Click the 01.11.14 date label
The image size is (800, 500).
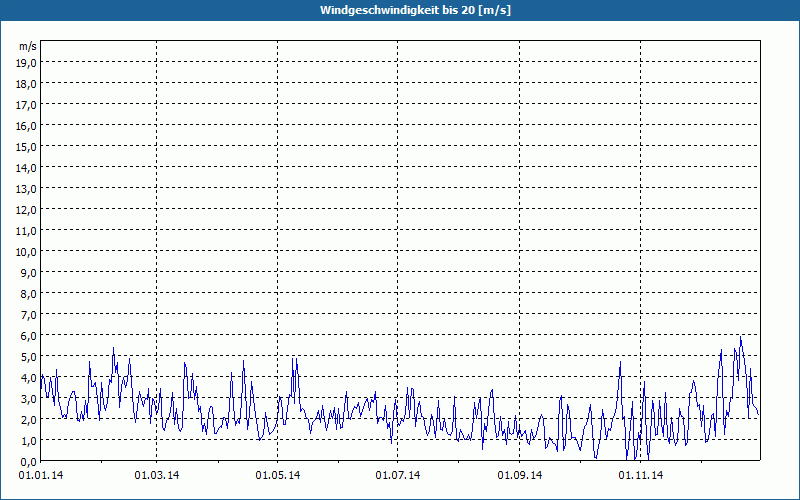point(640,475)
